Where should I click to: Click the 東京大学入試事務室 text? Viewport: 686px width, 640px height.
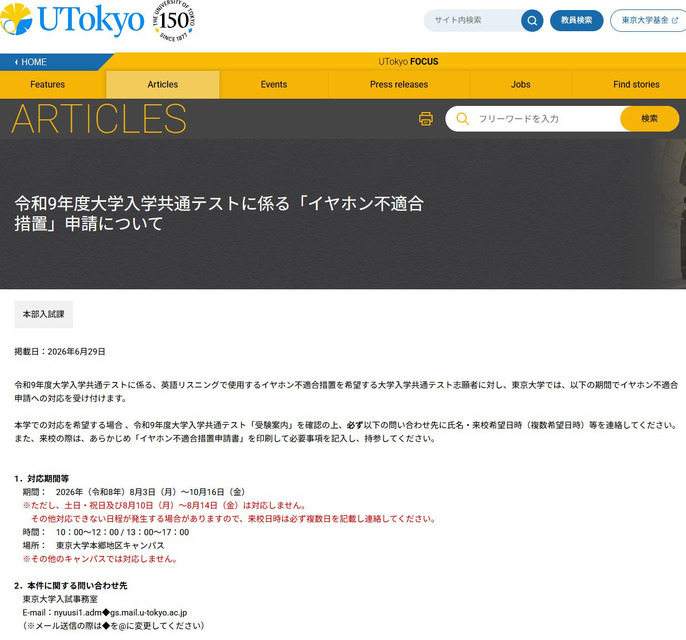[x=60, y=599]
